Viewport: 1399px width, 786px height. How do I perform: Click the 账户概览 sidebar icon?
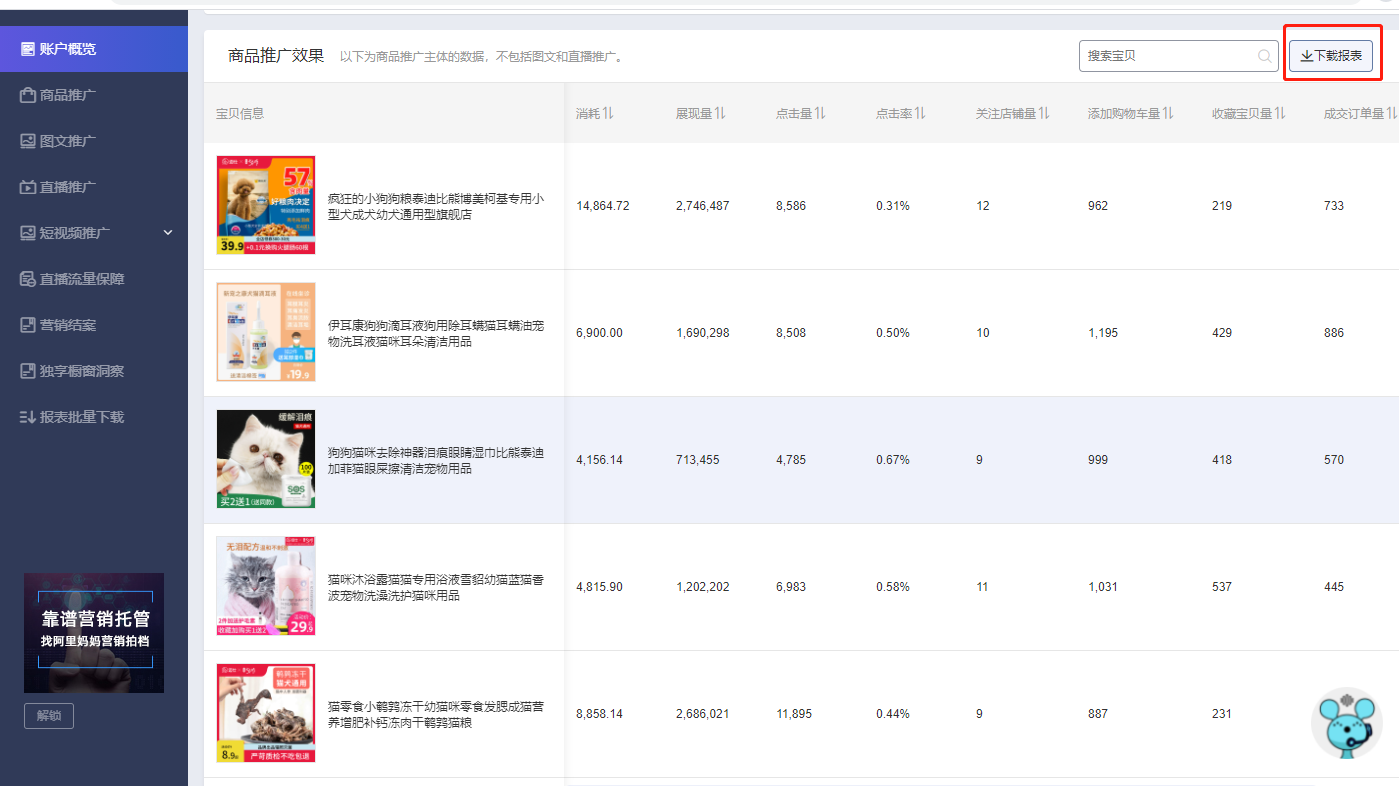click(28, 49)
